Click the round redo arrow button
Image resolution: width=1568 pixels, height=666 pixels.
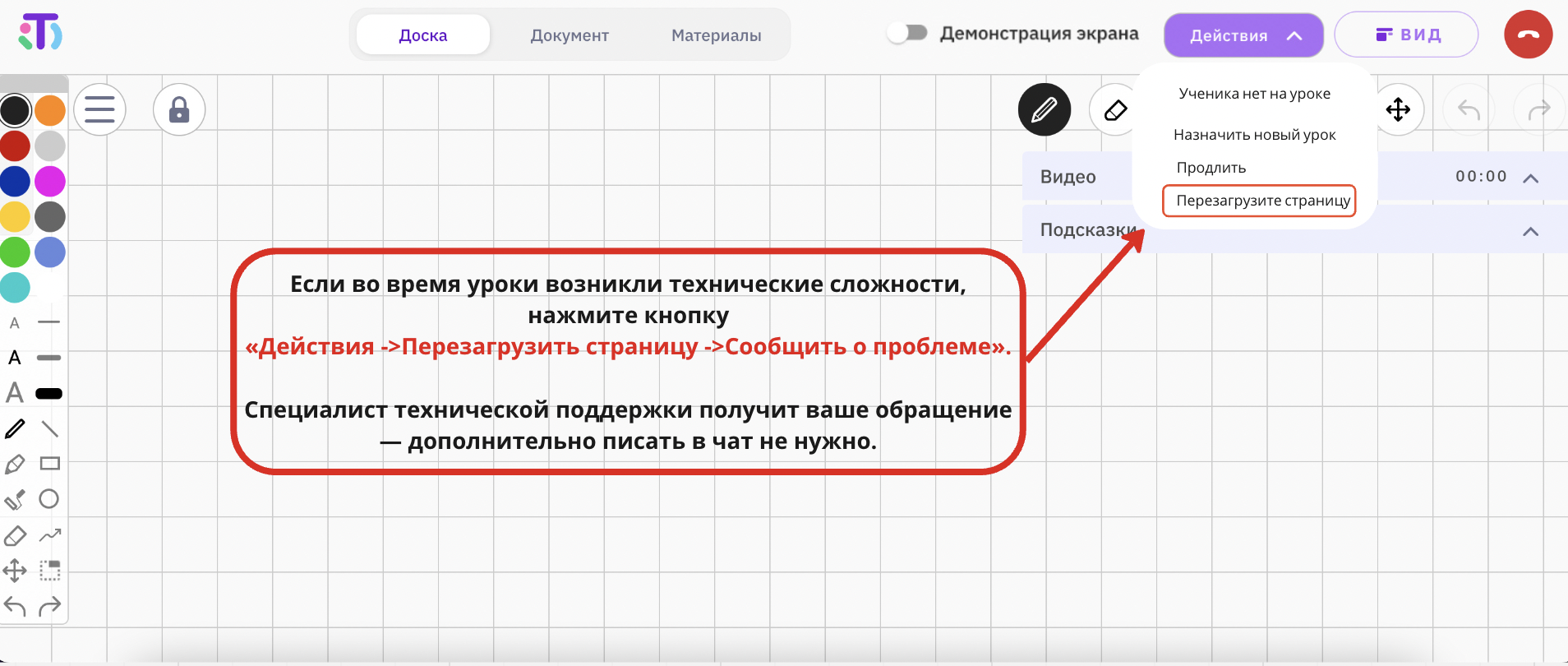1539,109
